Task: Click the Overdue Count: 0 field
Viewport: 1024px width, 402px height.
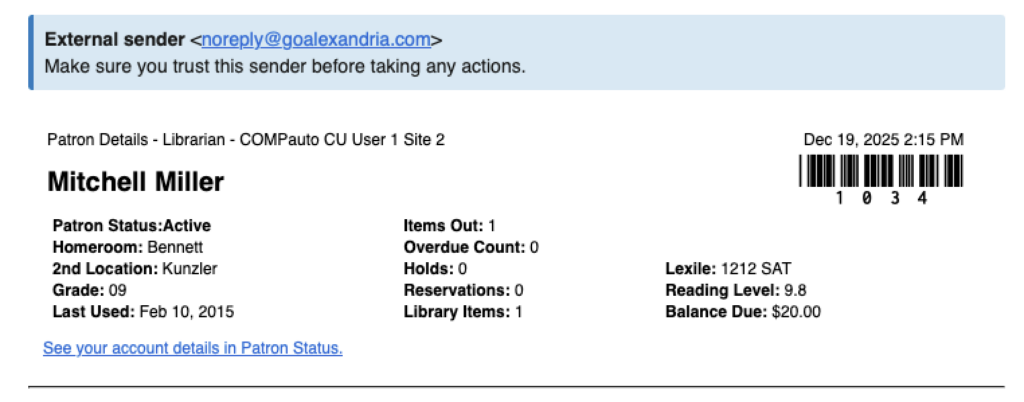Action: click(470, 246)
